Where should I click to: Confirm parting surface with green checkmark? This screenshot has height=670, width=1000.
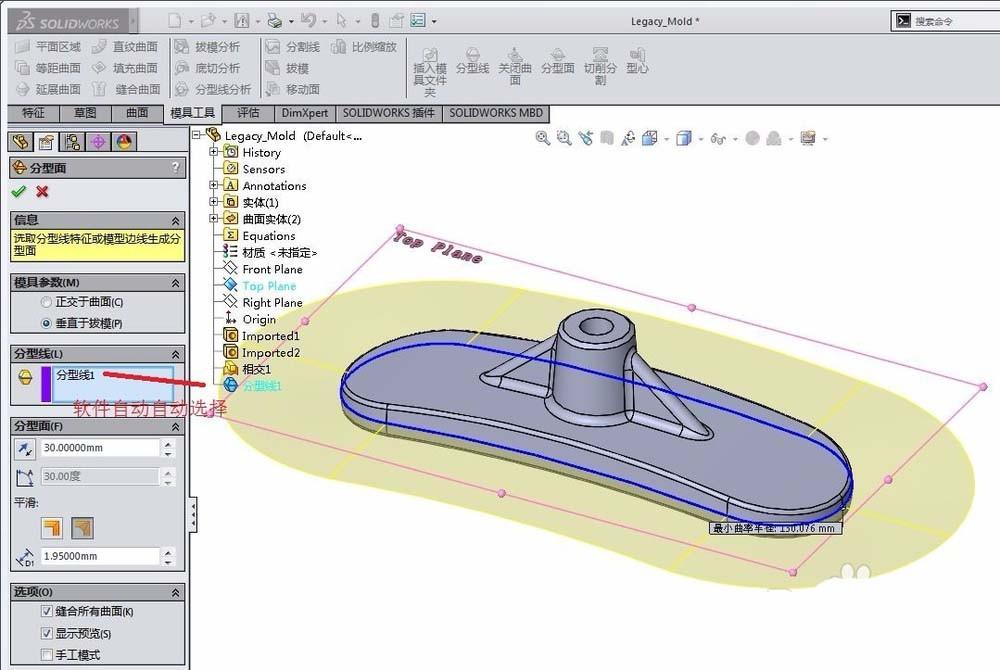[18, 192]
